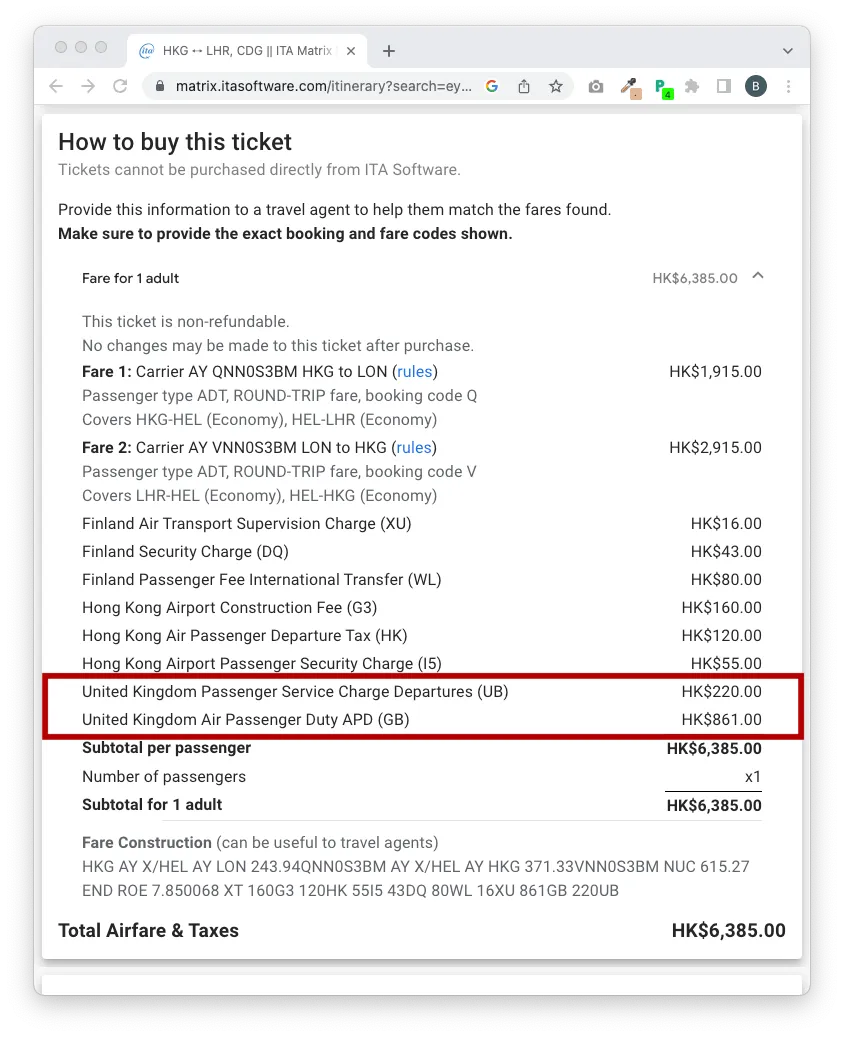Screen dimensions: 844x1037
Task: Bookmark this page with the star icon
Action: pyautogui.click(x=556, y=86)
